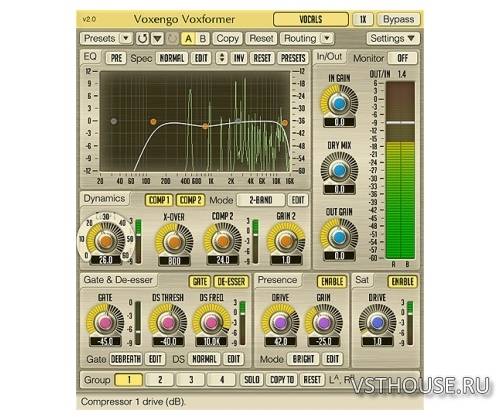Click the pink Gate threshold knob
Image resolution: width=500 pixels, height=420 pixels.
(x=105, y=323)
